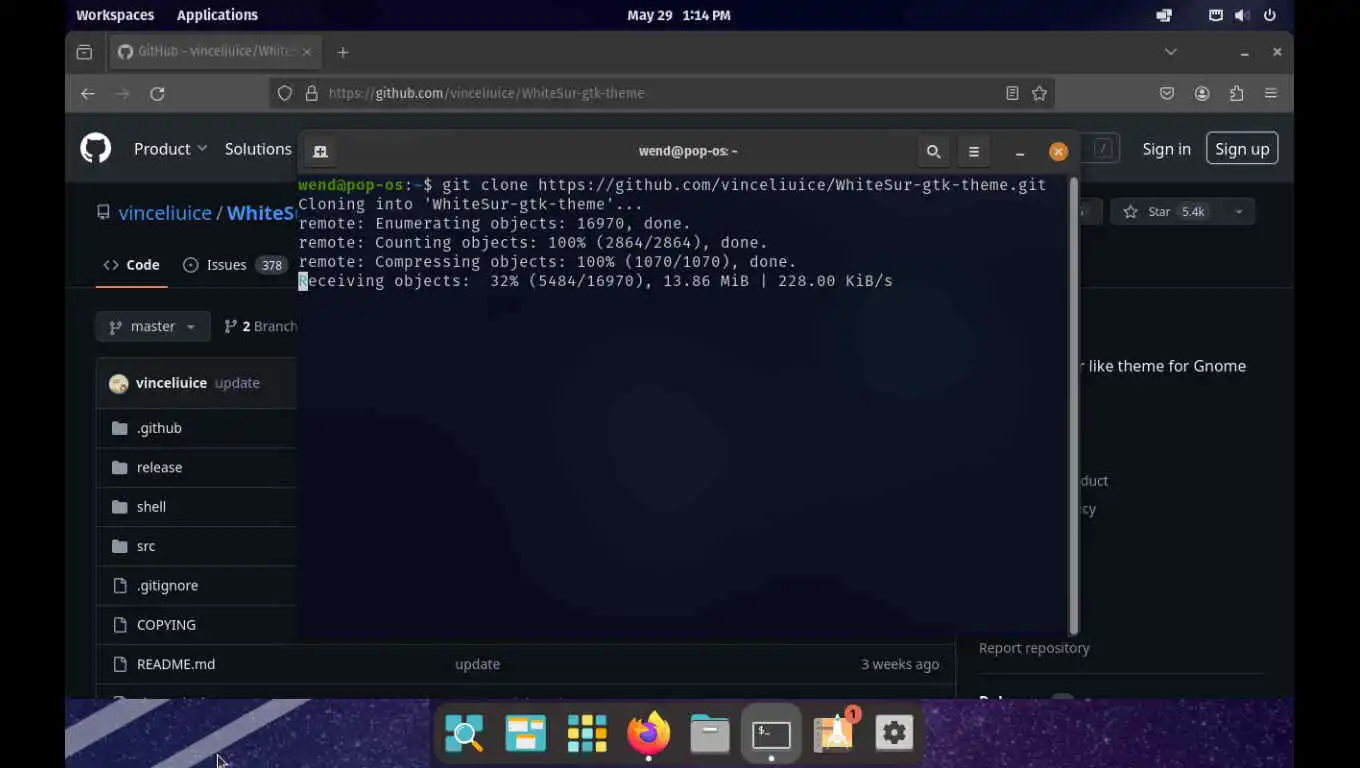Bookmark page with star icon
Image resolution: width=1360 pixels, height=768 pixels.
pyautogui.click(x=1039, y=93)
